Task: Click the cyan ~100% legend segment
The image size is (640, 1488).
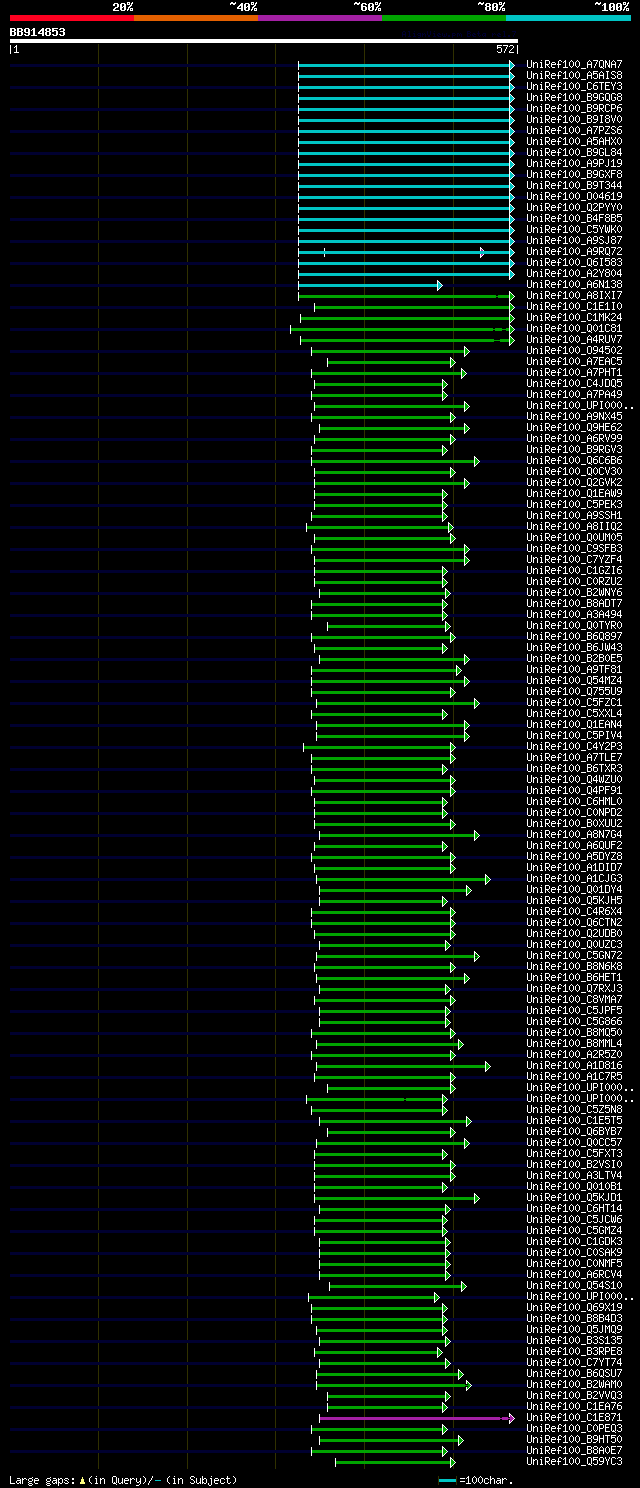Action: point(568,17)
